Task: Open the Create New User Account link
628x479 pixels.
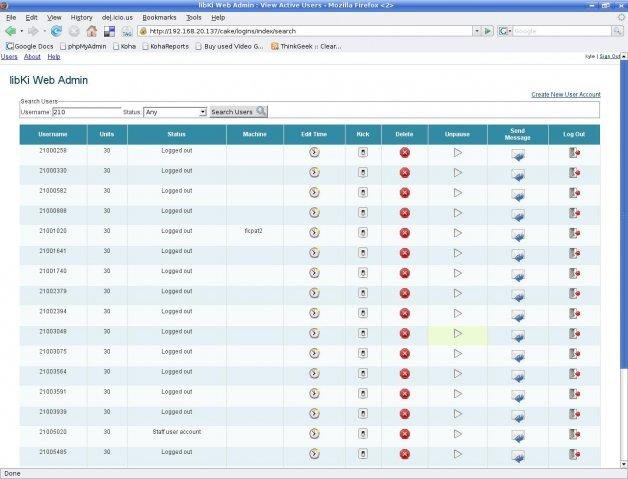Action: pos(565,94)
